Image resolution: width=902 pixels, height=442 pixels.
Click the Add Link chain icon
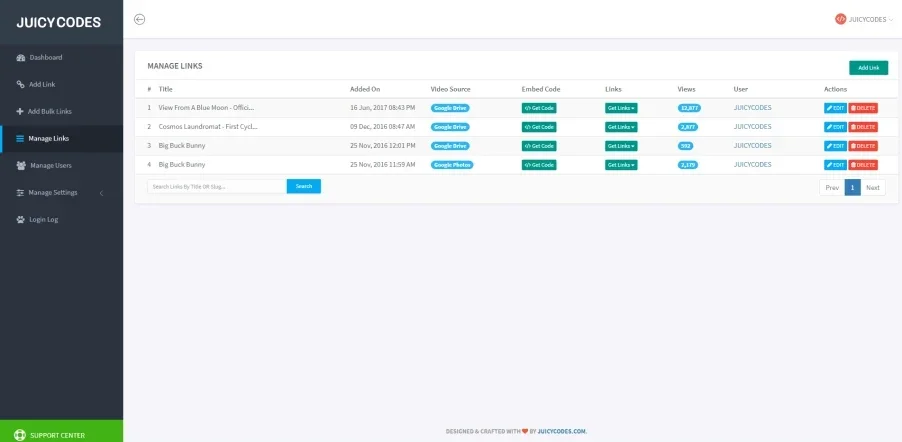[x=21, y=85]
